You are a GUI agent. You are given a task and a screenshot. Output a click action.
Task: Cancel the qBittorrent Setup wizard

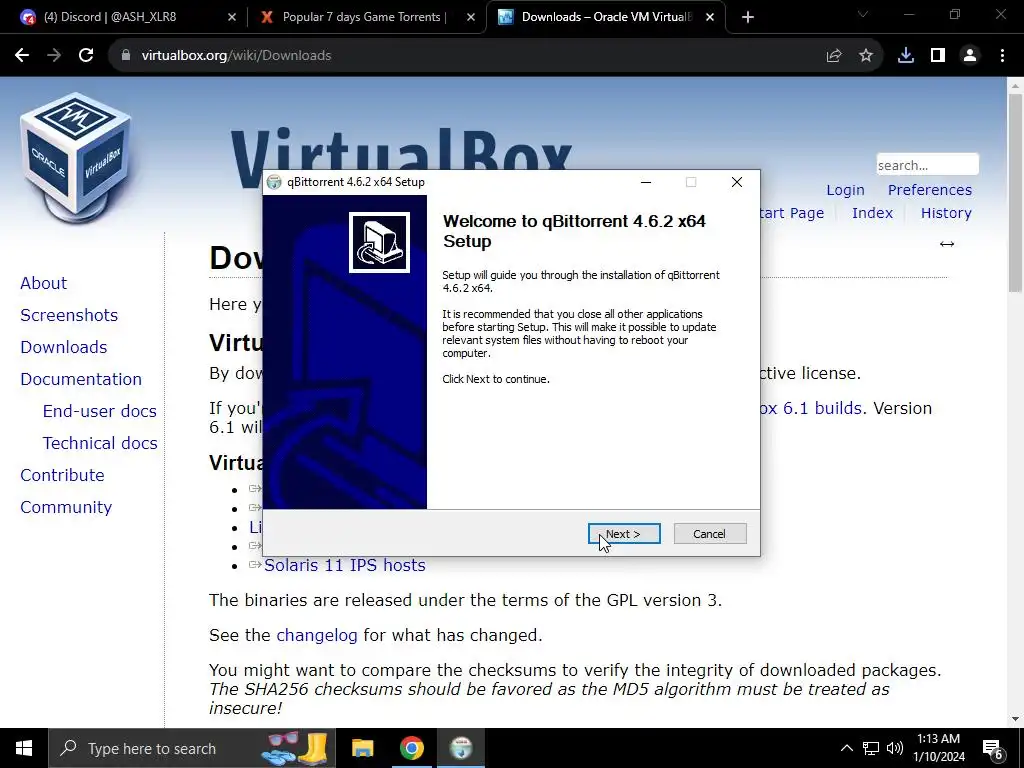(x=710, y=534)
